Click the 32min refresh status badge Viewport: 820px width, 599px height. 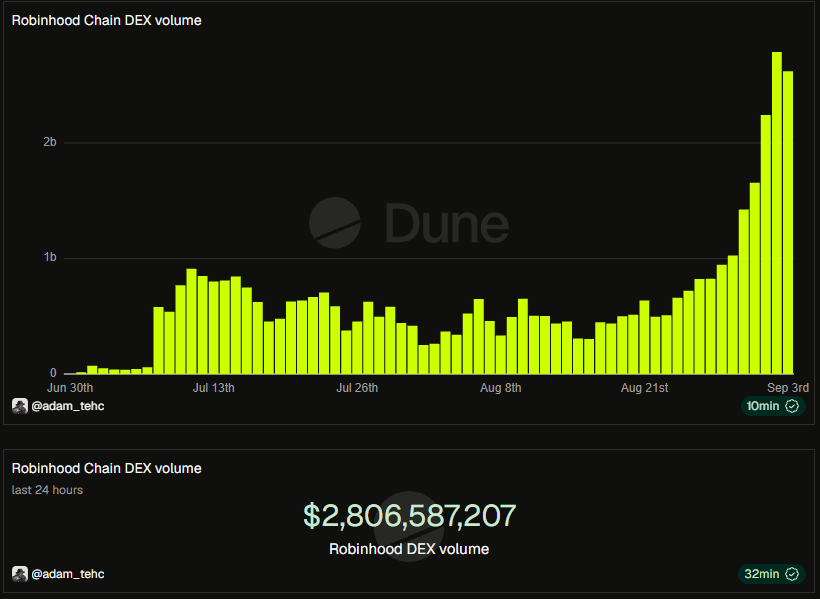point(772,574)
